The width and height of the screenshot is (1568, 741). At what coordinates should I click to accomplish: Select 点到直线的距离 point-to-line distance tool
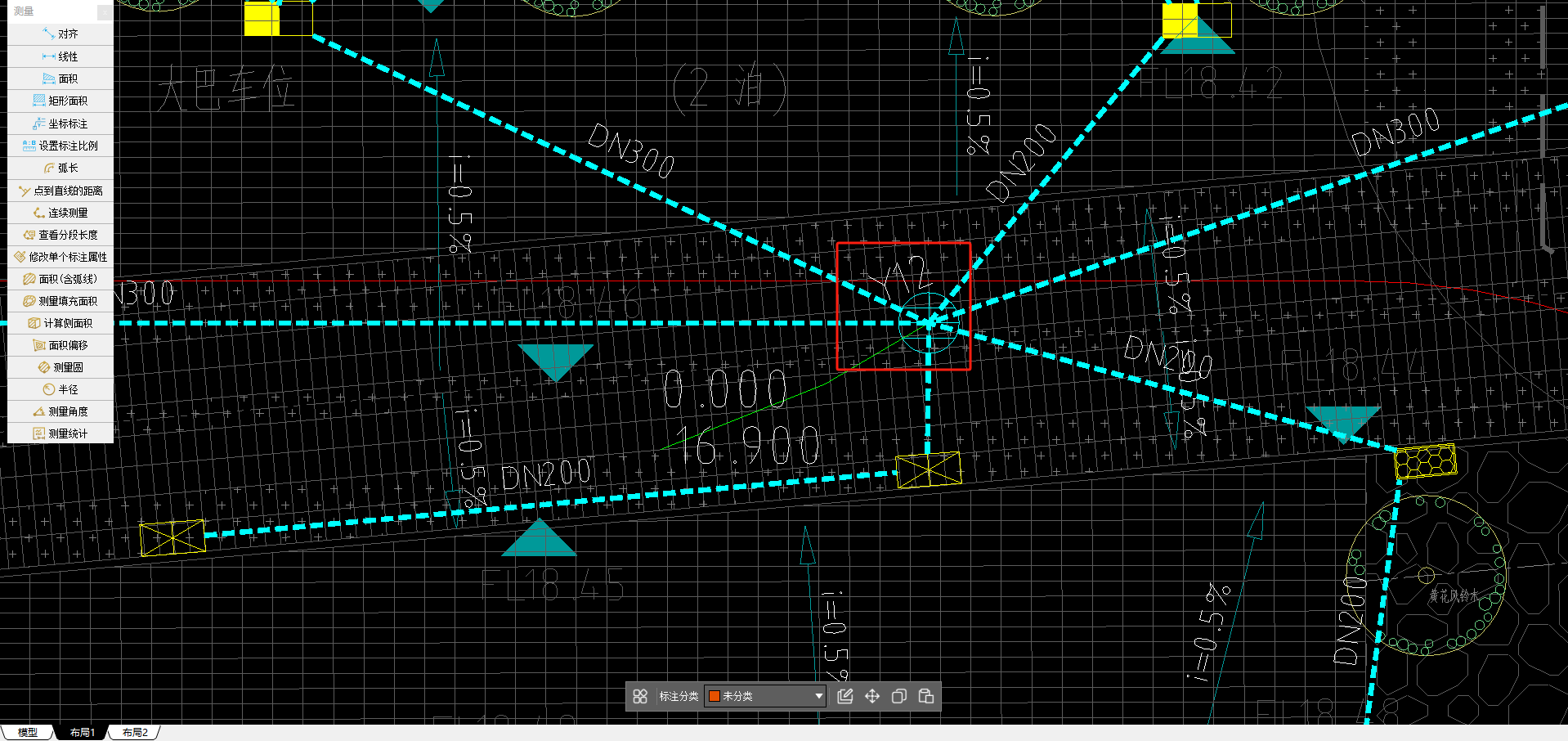click(x=60, y=191)
